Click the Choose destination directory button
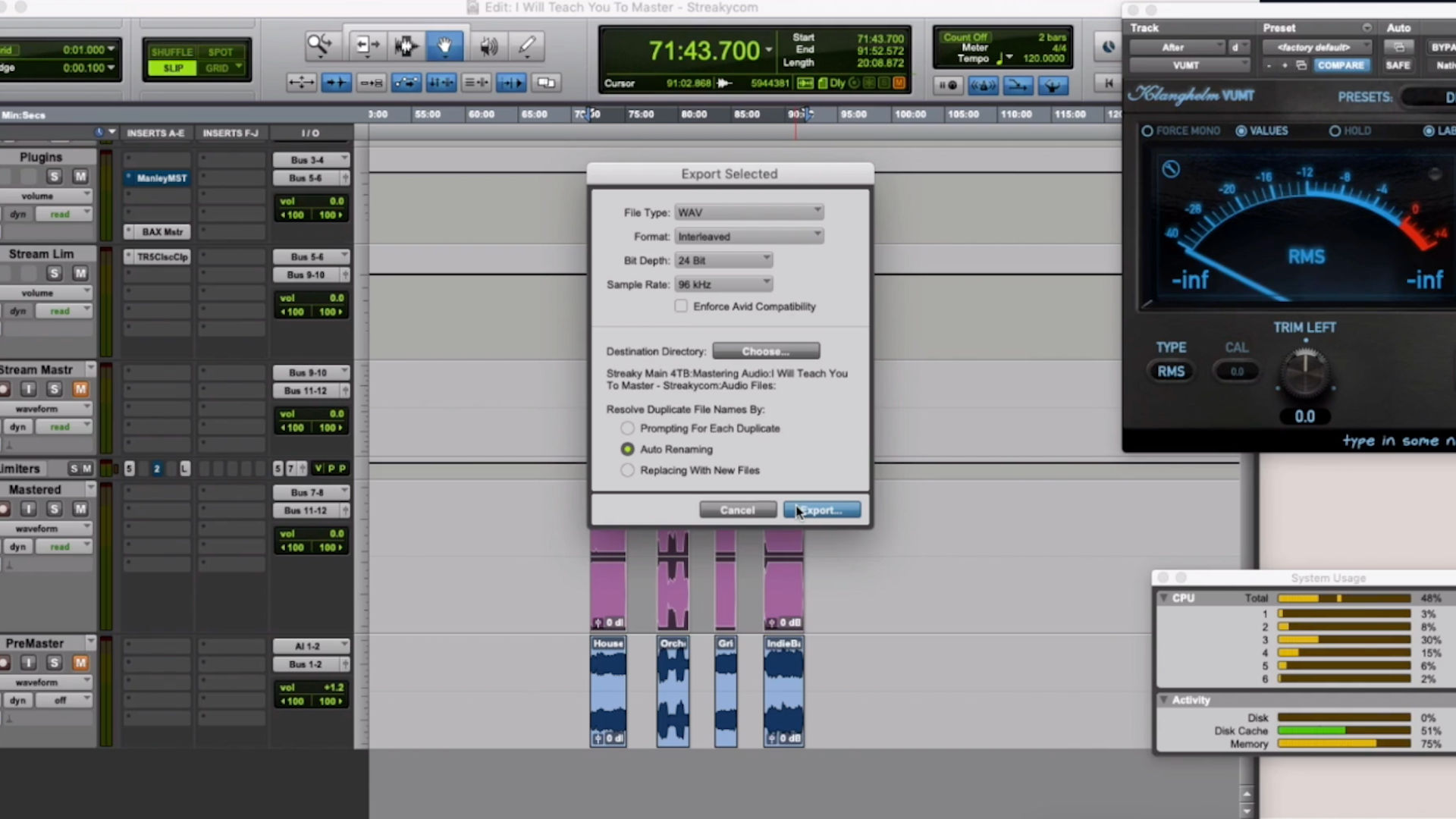Screen dimensions: 1456x819 (766, 351)
